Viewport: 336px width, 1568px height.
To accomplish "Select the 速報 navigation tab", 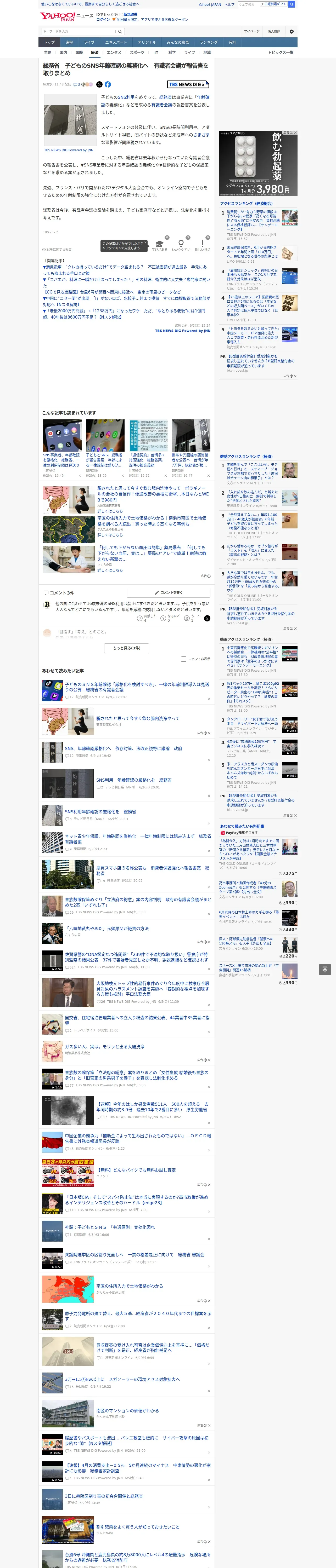I will (69, 43).
